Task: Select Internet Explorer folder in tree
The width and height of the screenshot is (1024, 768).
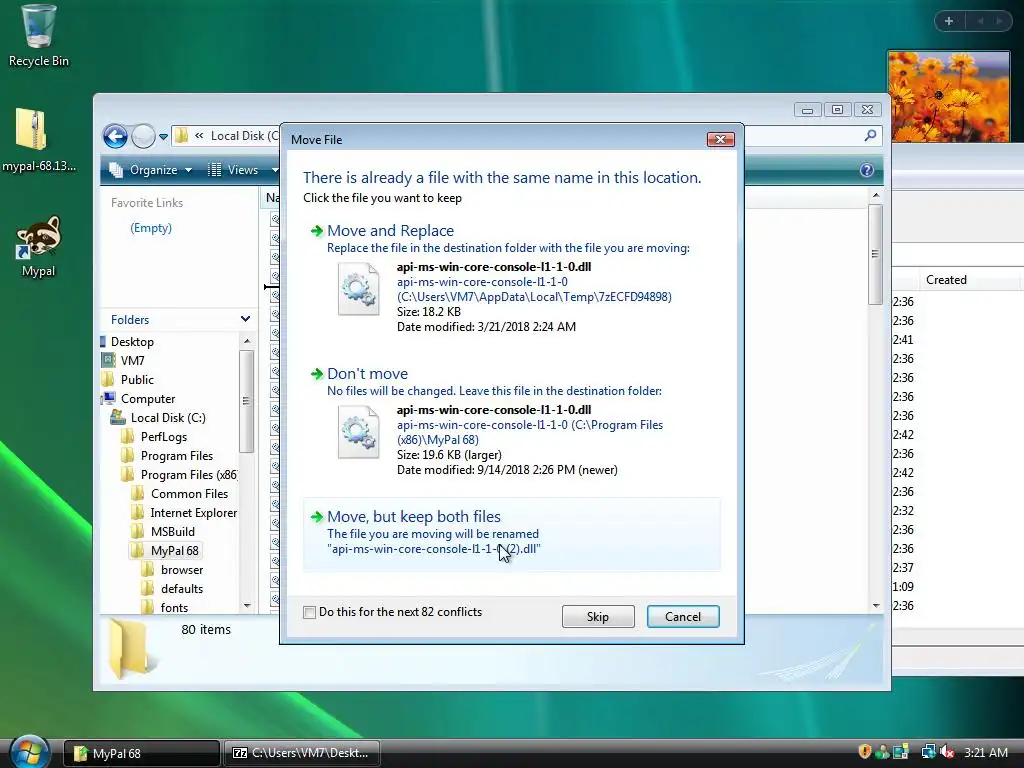Action: point(194,512)
